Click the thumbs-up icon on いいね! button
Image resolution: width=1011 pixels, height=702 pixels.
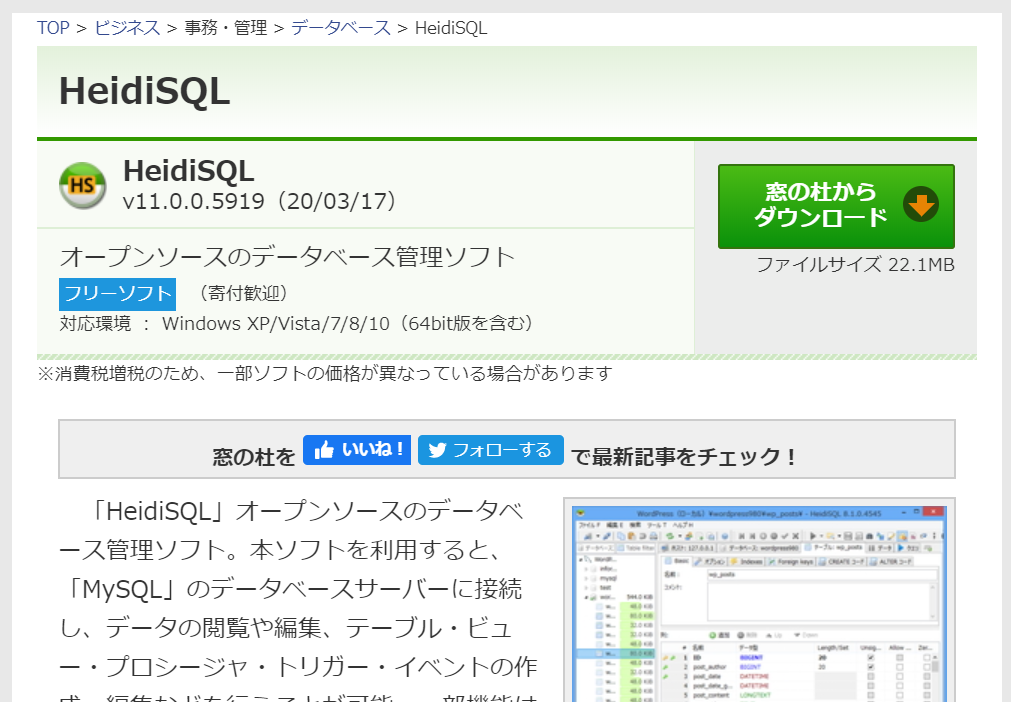(x=324, y=450)
